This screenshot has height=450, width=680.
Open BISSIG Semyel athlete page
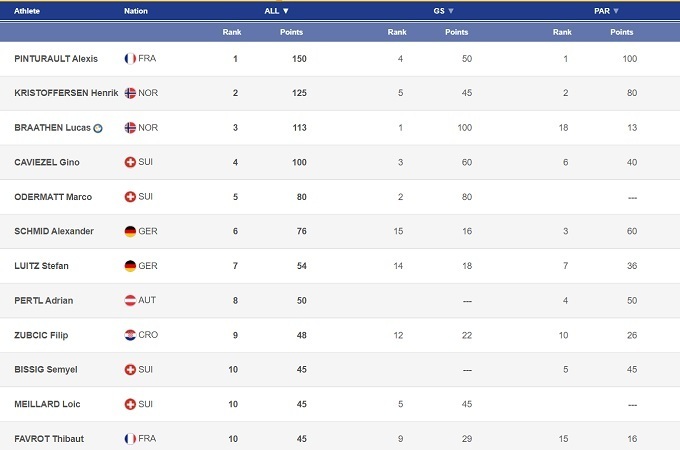pos(47,370)
